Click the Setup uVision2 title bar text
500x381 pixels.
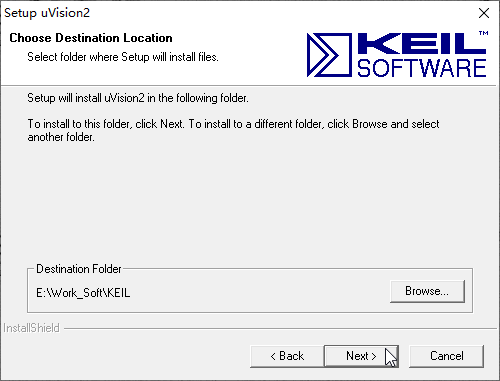click(47, 13)
